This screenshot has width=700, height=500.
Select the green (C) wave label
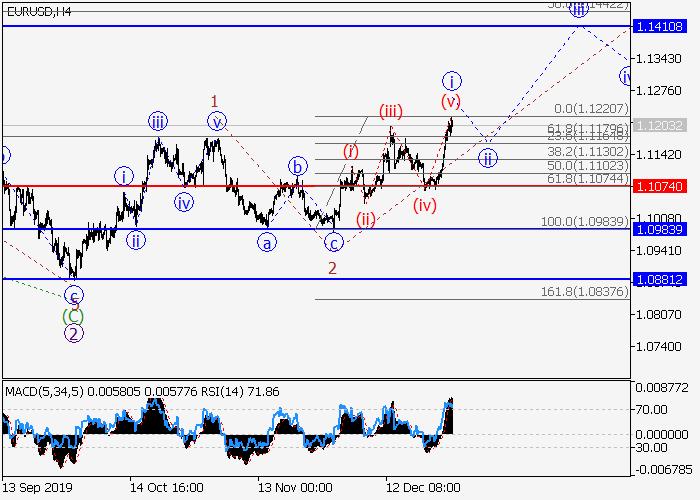[73, 315]
